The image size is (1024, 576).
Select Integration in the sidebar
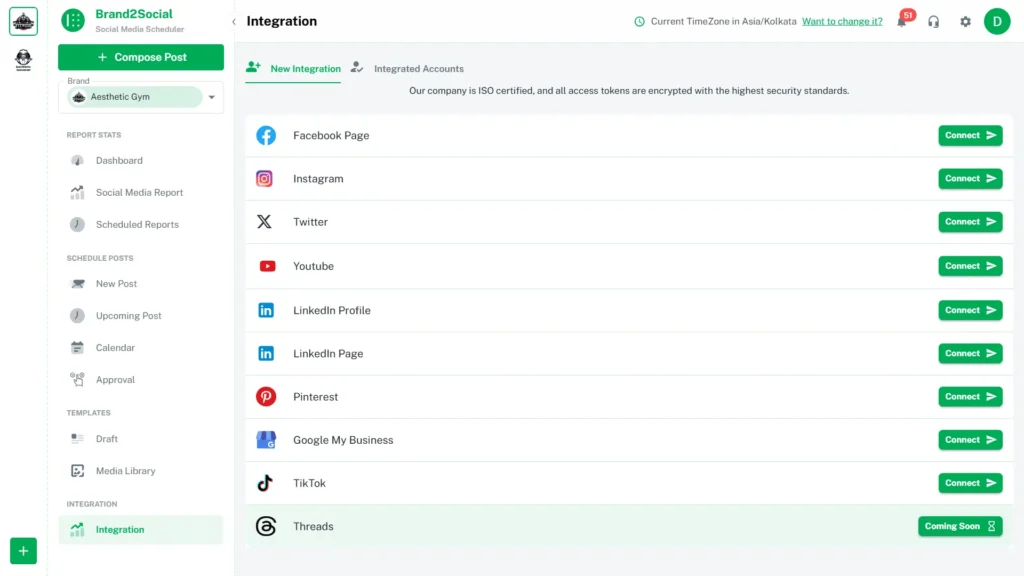click(140, 530)
